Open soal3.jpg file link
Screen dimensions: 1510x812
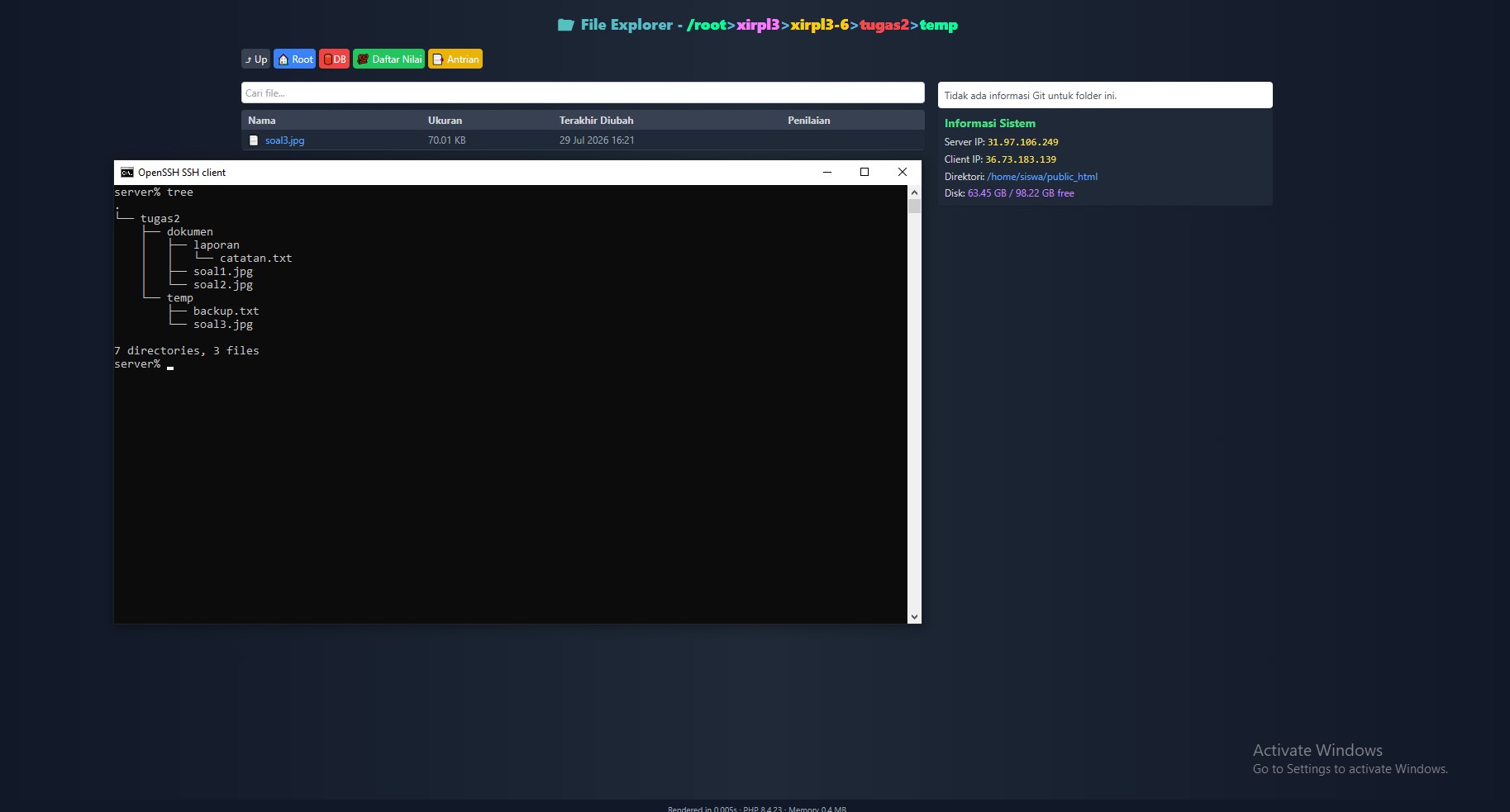(x=284, y=140)
